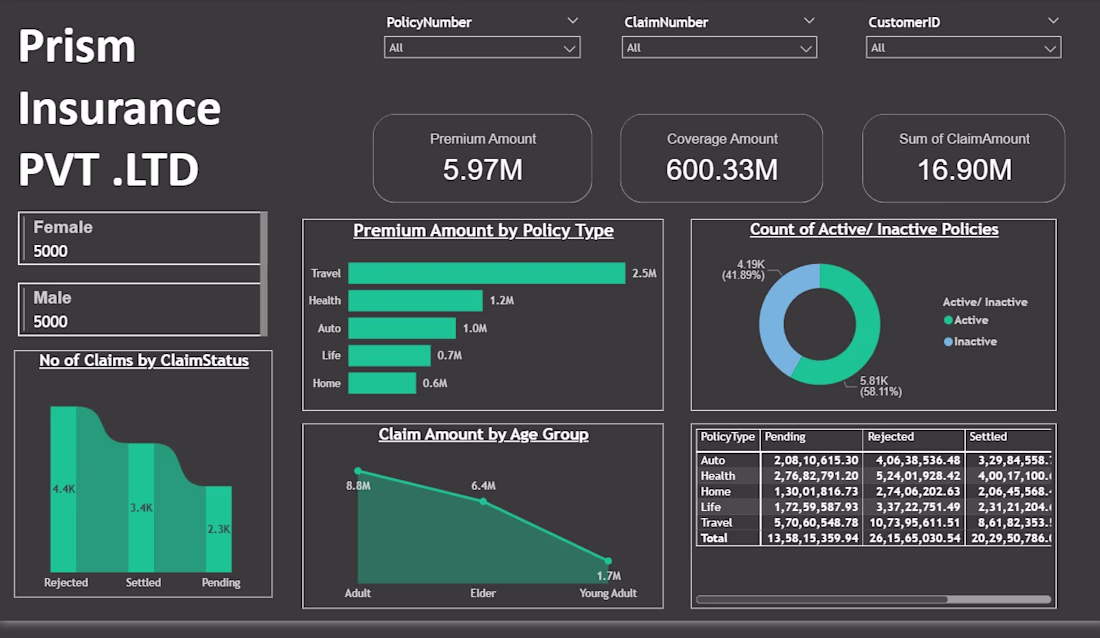Click the Travel row label in table
The width and height of the screenshot is (1100, 638).
click(x=716, y=522)
